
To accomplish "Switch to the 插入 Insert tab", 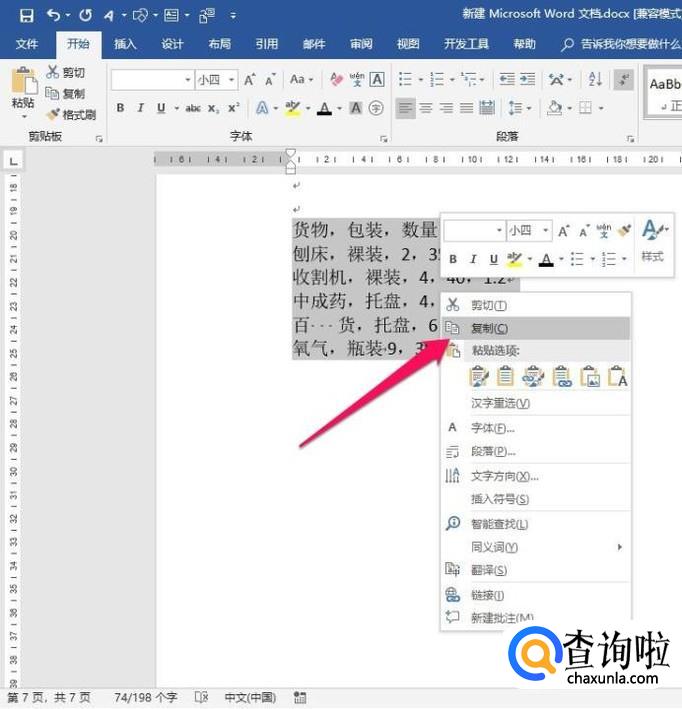I will tap(125, 44).
